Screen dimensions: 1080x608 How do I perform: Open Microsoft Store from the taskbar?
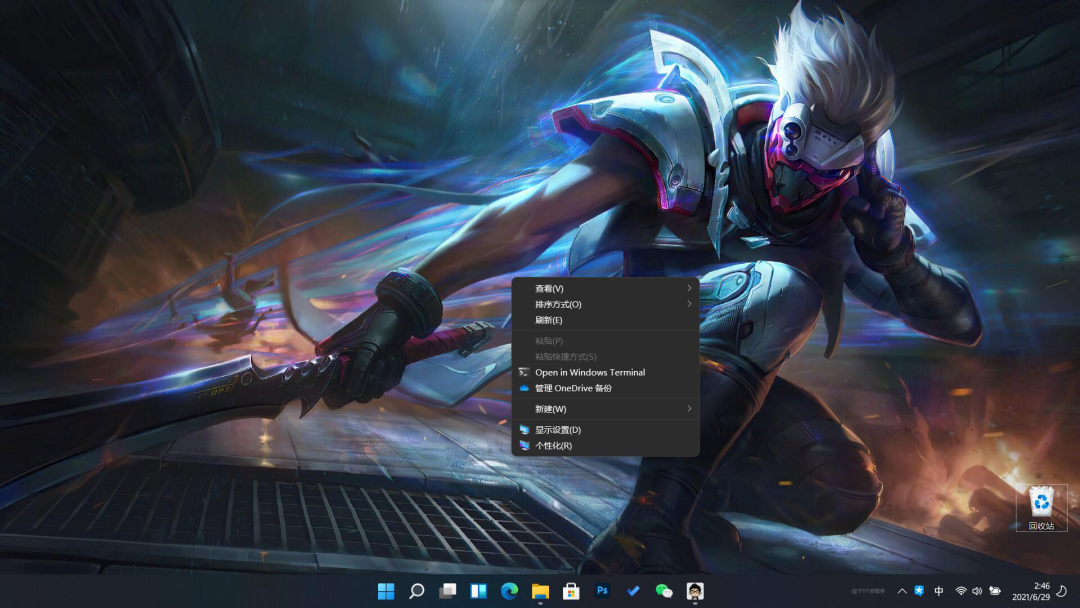point(571,591)
